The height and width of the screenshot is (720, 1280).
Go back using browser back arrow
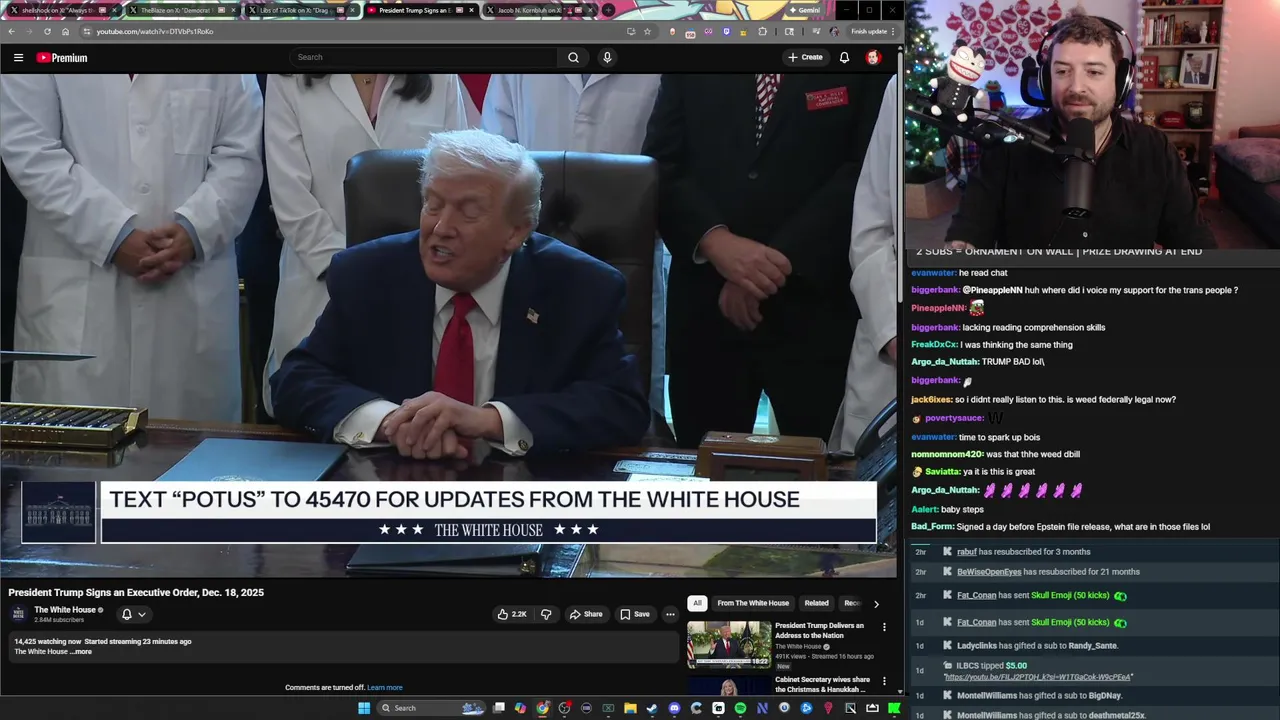click(x=11, y=31)
